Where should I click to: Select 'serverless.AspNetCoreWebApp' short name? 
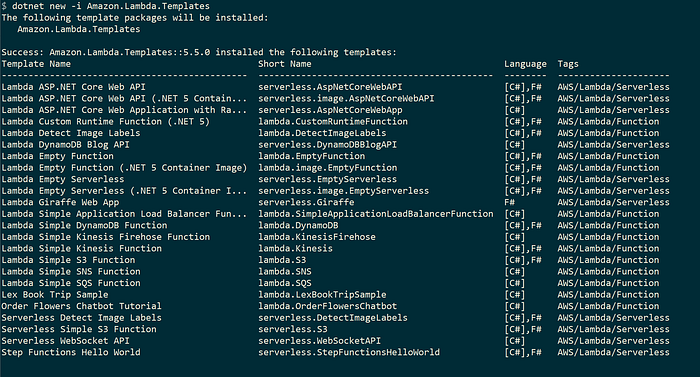point(330,110)
